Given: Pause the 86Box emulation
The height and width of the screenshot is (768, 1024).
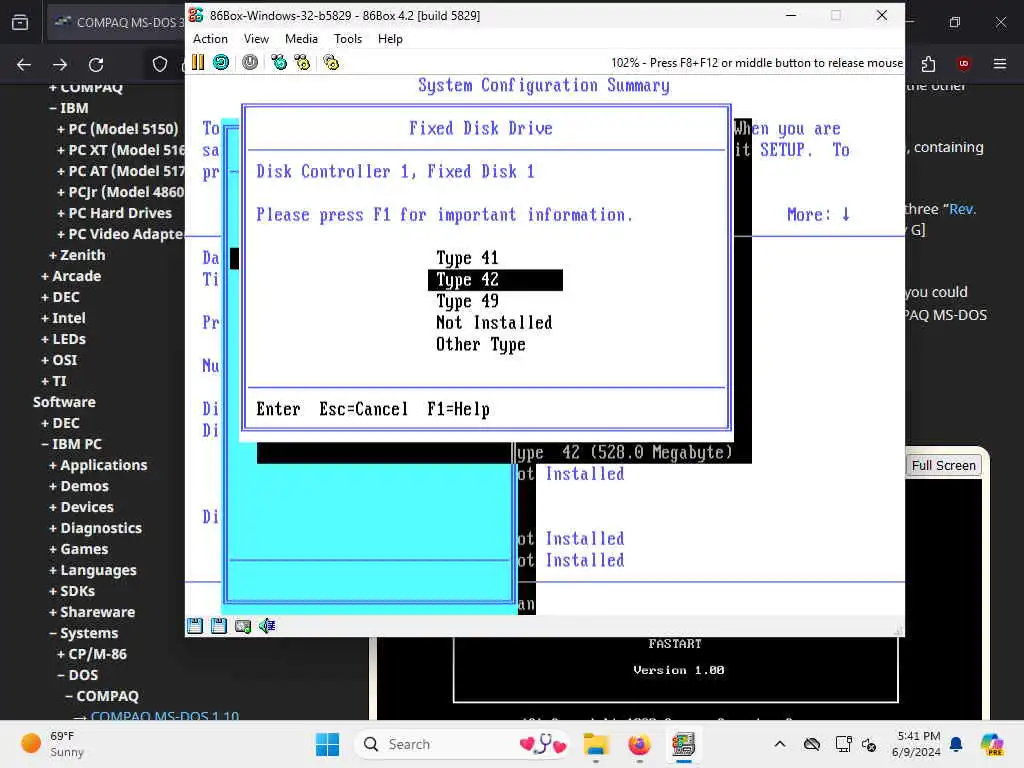Looking at the screenshot, I should 198,63.
